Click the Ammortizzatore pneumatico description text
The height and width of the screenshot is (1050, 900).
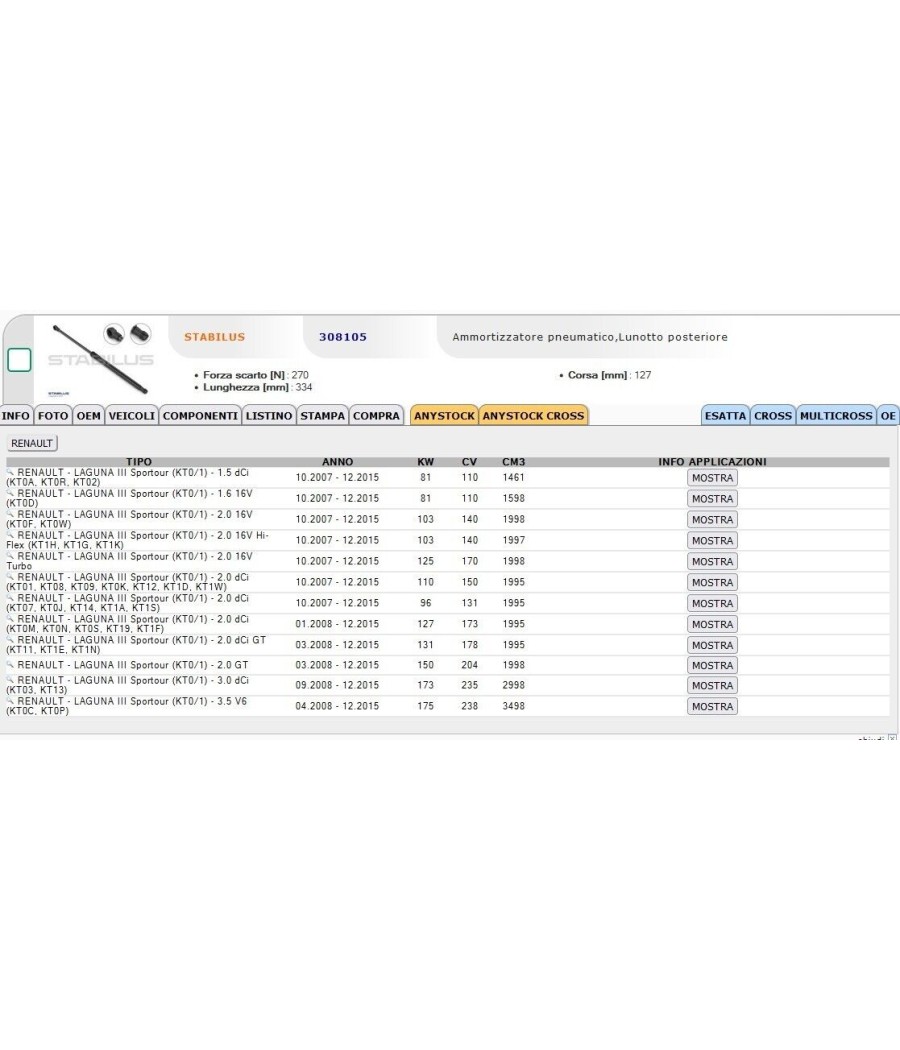pyautogui.click(x=590, y=337)
